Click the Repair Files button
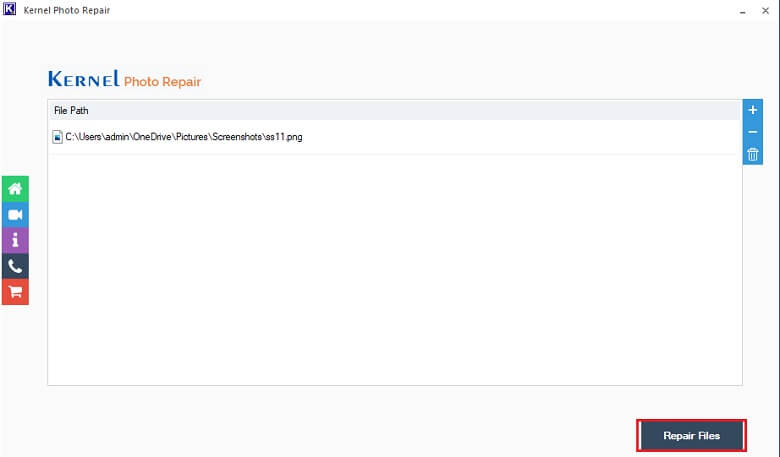The height and width of the screenshot is (457, 780). (691, 436)
